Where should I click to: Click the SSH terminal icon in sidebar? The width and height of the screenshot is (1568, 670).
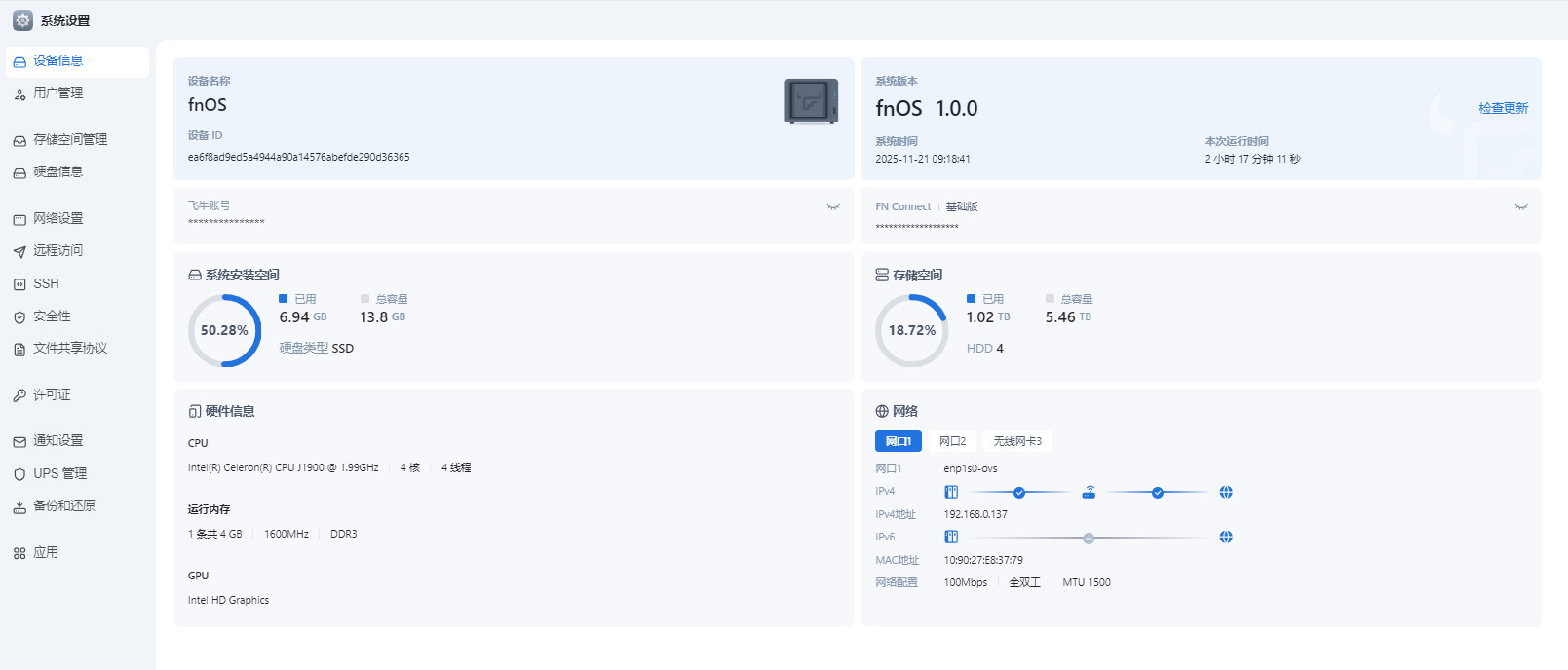click(19, 284)
